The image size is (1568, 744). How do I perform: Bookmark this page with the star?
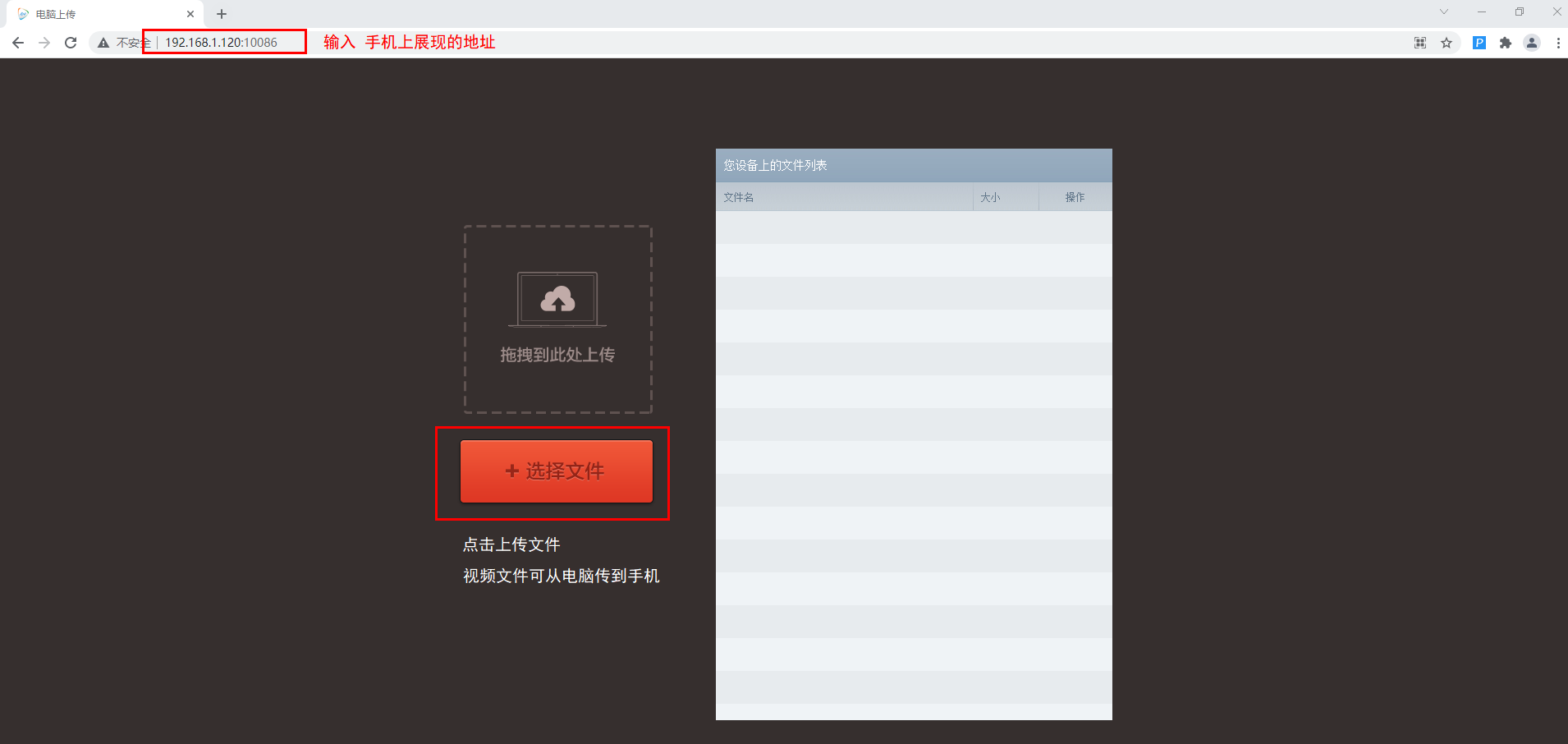coord(1447,43)
